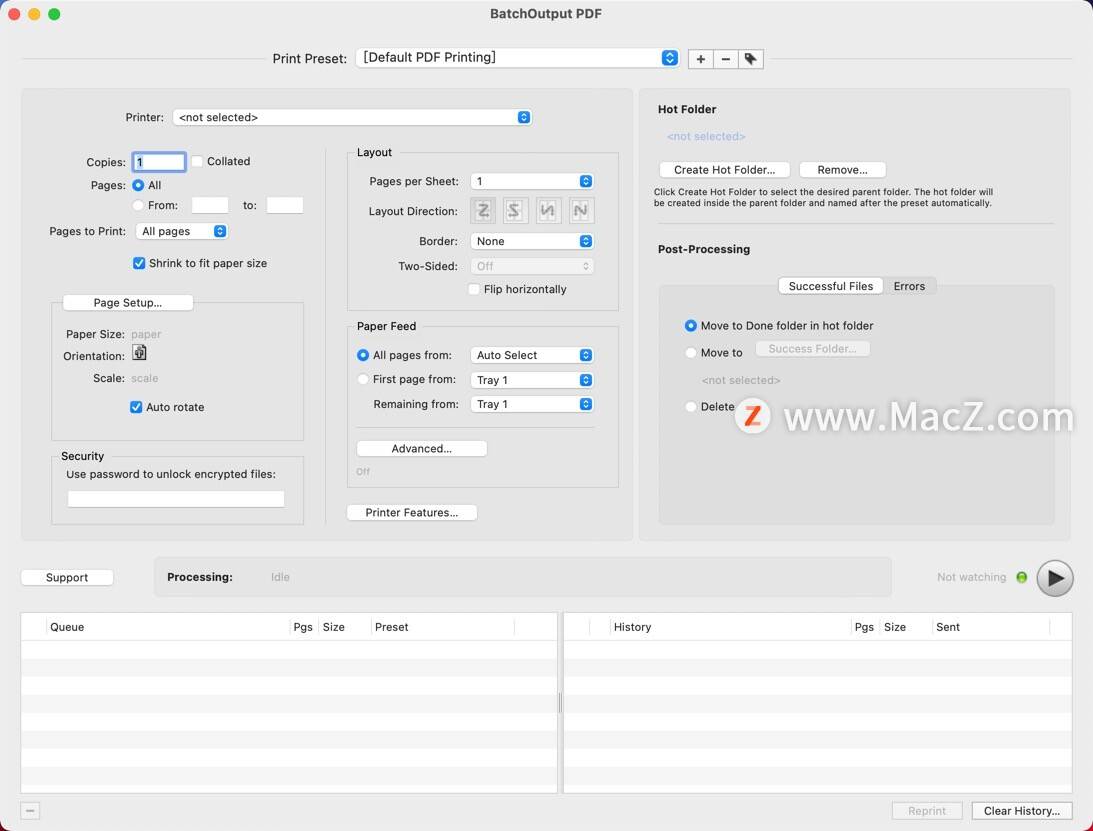Click the page Orientation icon
This screenshot has width=1093, height=831.
139,353
